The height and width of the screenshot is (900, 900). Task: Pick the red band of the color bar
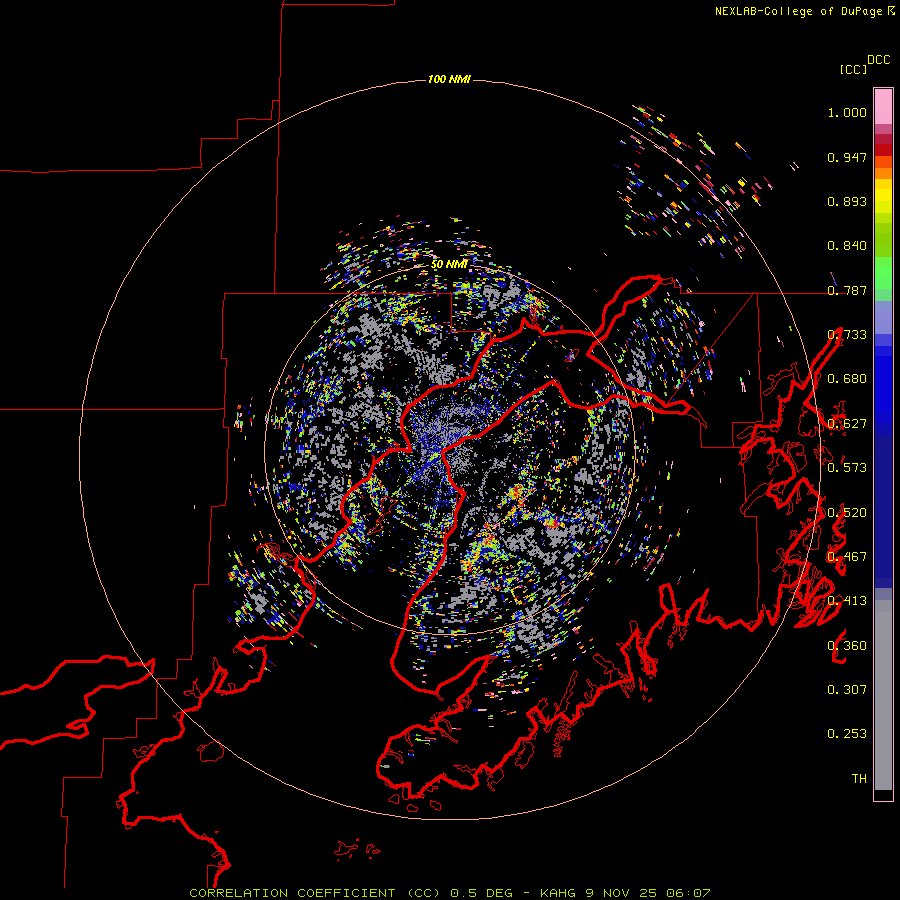[x=883, y=150]
